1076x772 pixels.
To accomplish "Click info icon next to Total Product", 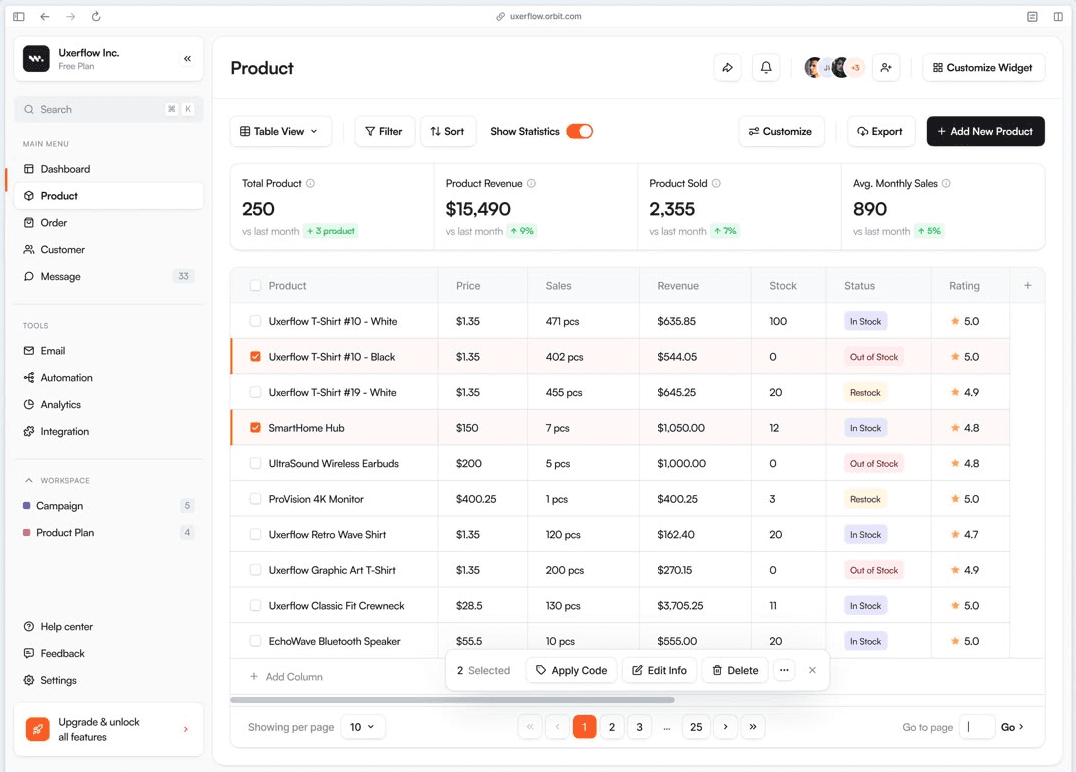I will tap(310, 183).
